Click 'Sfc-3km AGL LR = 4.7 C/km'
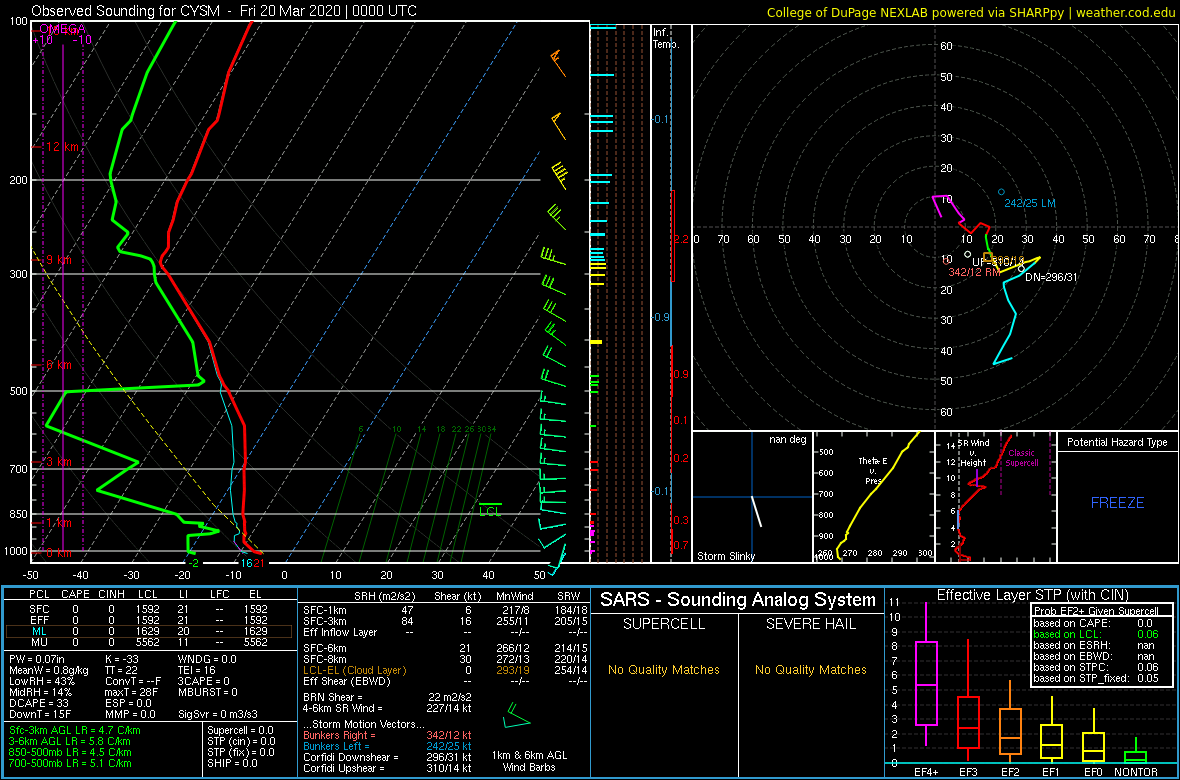 pyautogui.click(x=75, y=730)
